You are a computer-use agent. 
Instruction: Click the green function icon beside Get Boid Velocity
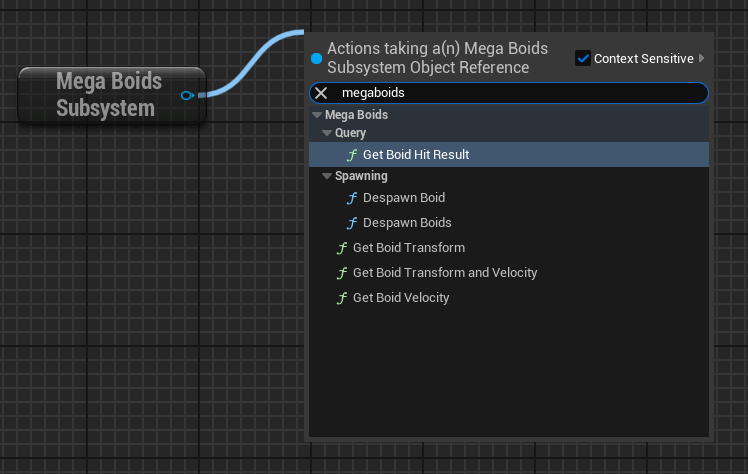click(x=342, y=298)
